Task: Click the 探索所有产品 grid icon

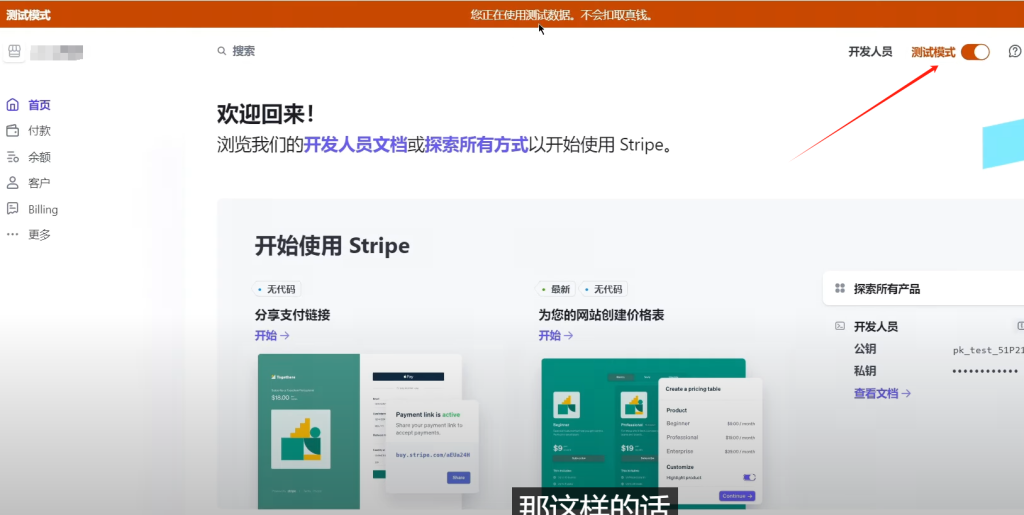Action: tap(840, 289)
